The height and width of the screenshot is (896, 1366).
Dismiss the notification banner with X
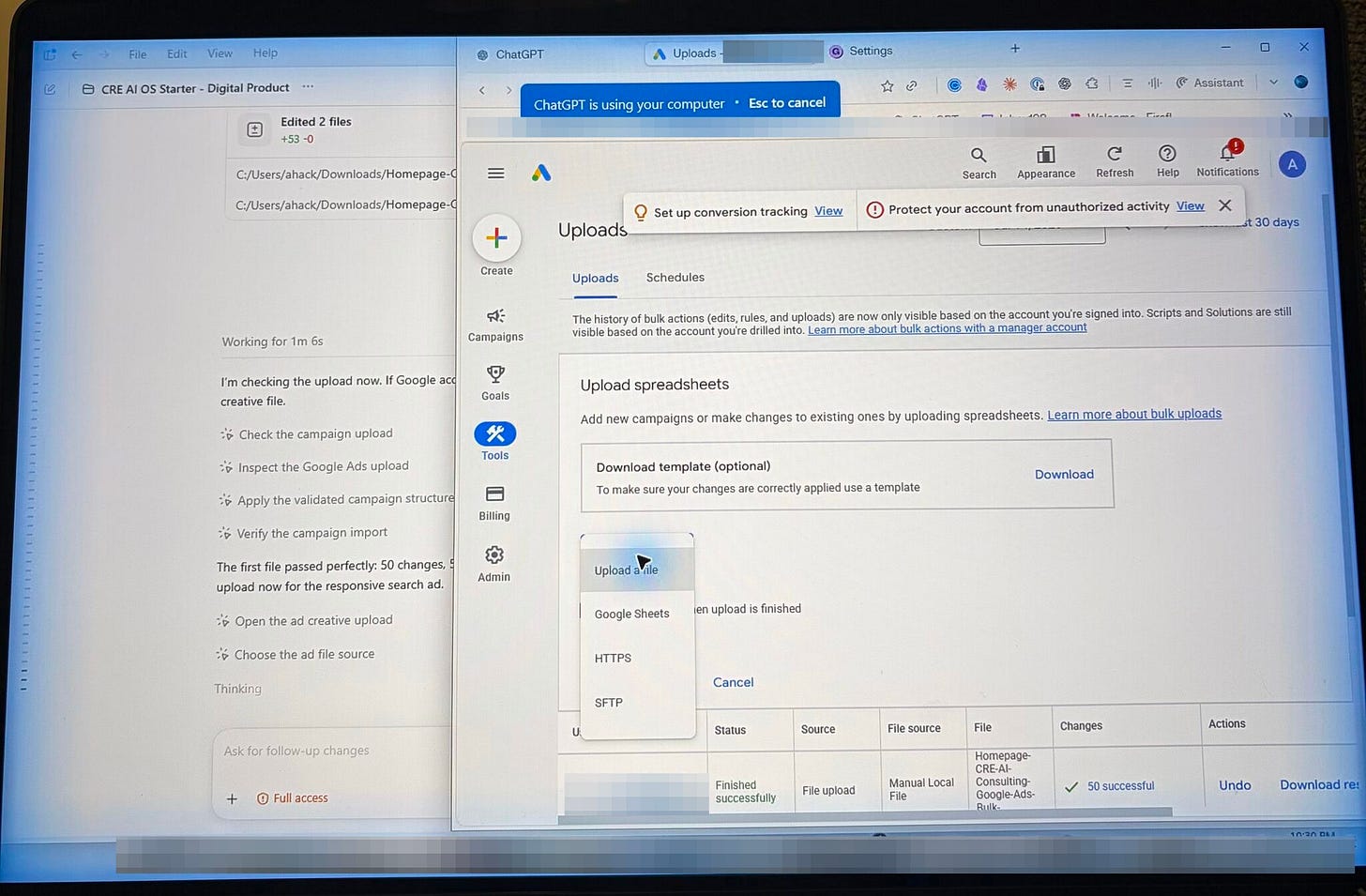click(x=1224, y=205)
